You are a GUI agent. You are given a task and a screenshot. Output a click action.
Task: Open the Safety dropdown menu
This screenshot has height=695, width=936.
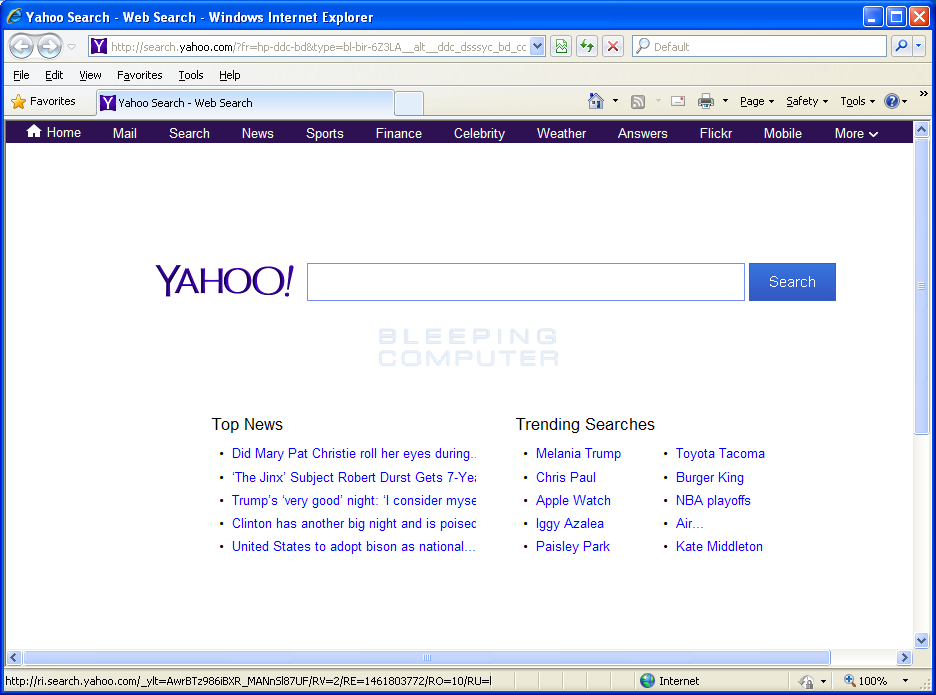click(x=807, y=102)
